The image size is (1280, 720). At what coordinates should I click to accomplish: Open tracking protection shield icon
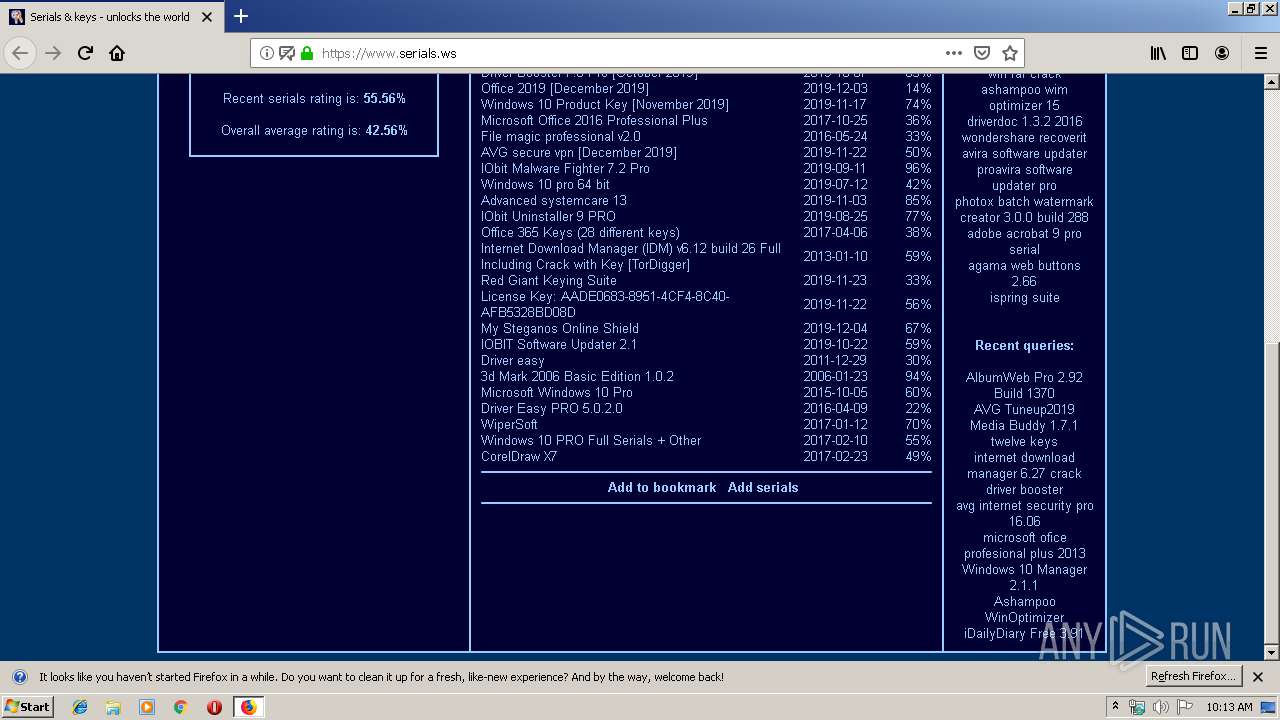[287, 53]
